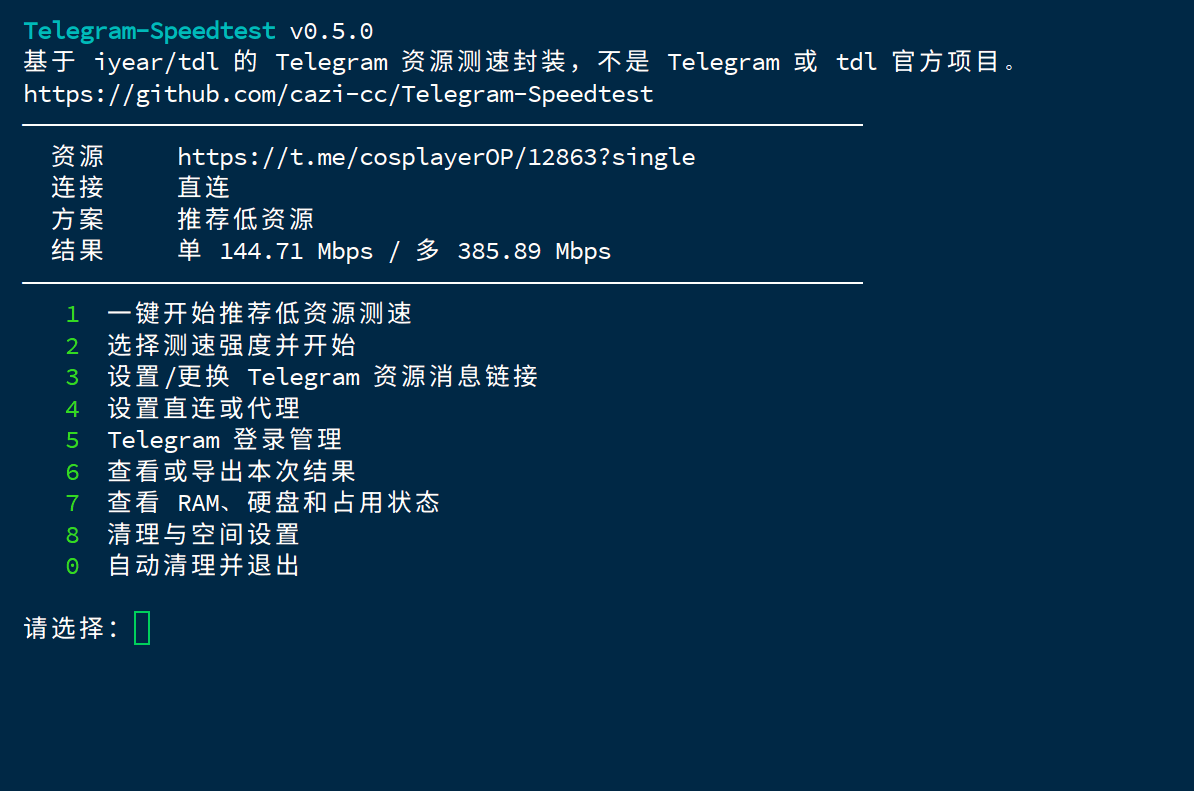Click the 385.89 Mbps multi-thread result
This screenshot has width=1194, height=791.
coord(534,251)
